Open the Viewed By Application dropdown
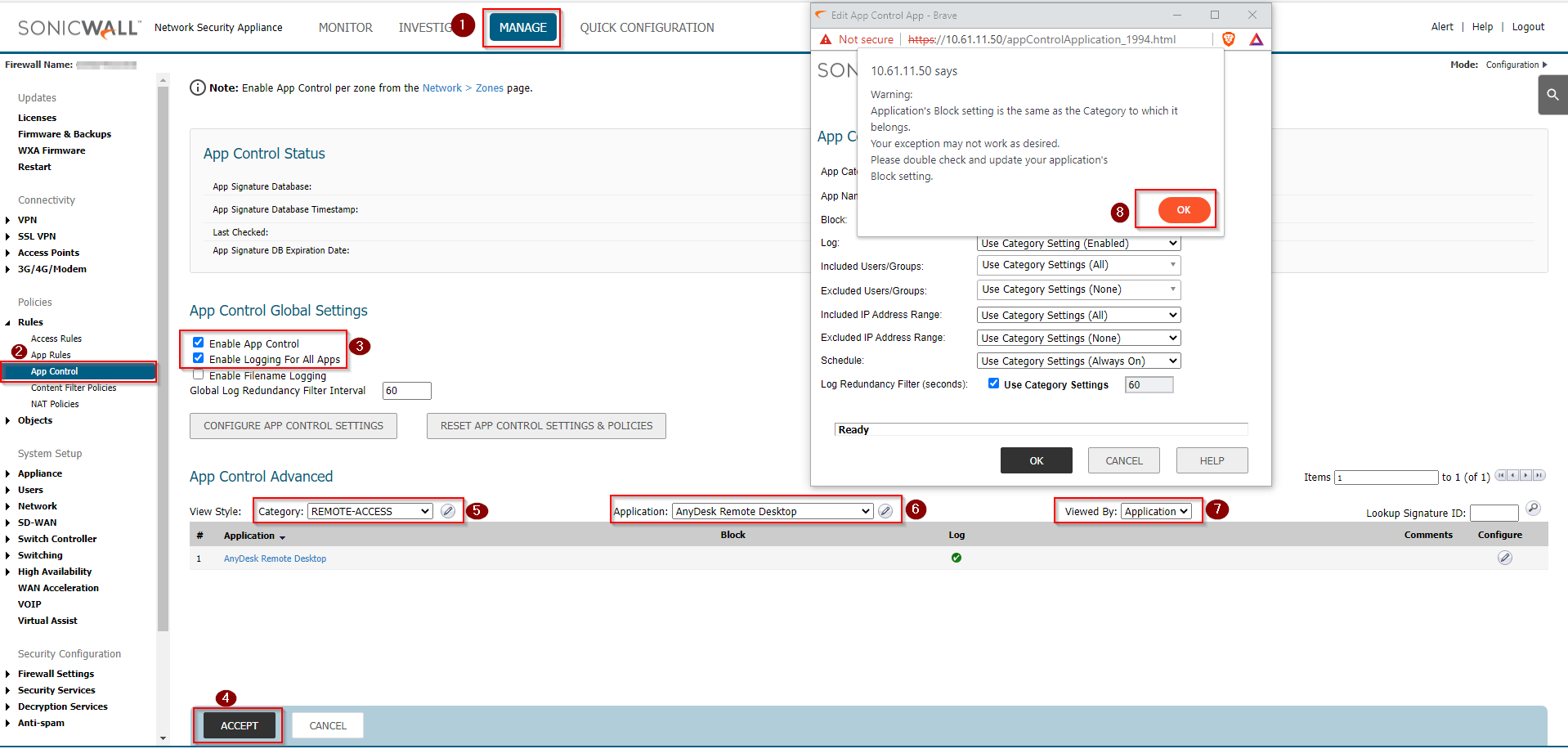Viewport: 1568px width, 749px height. (1155, 511)
